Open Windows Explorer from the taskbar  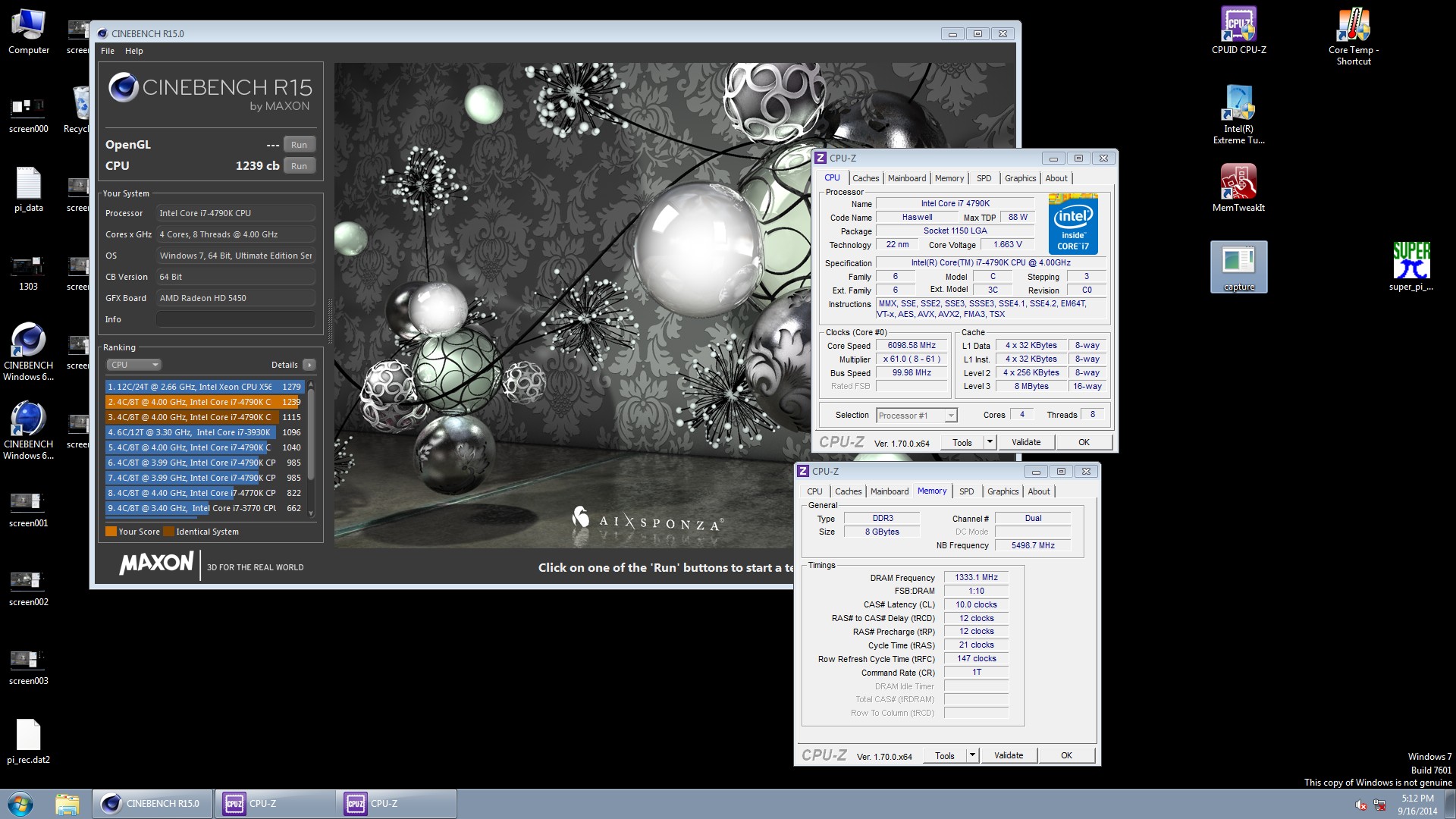click(67, 804)
